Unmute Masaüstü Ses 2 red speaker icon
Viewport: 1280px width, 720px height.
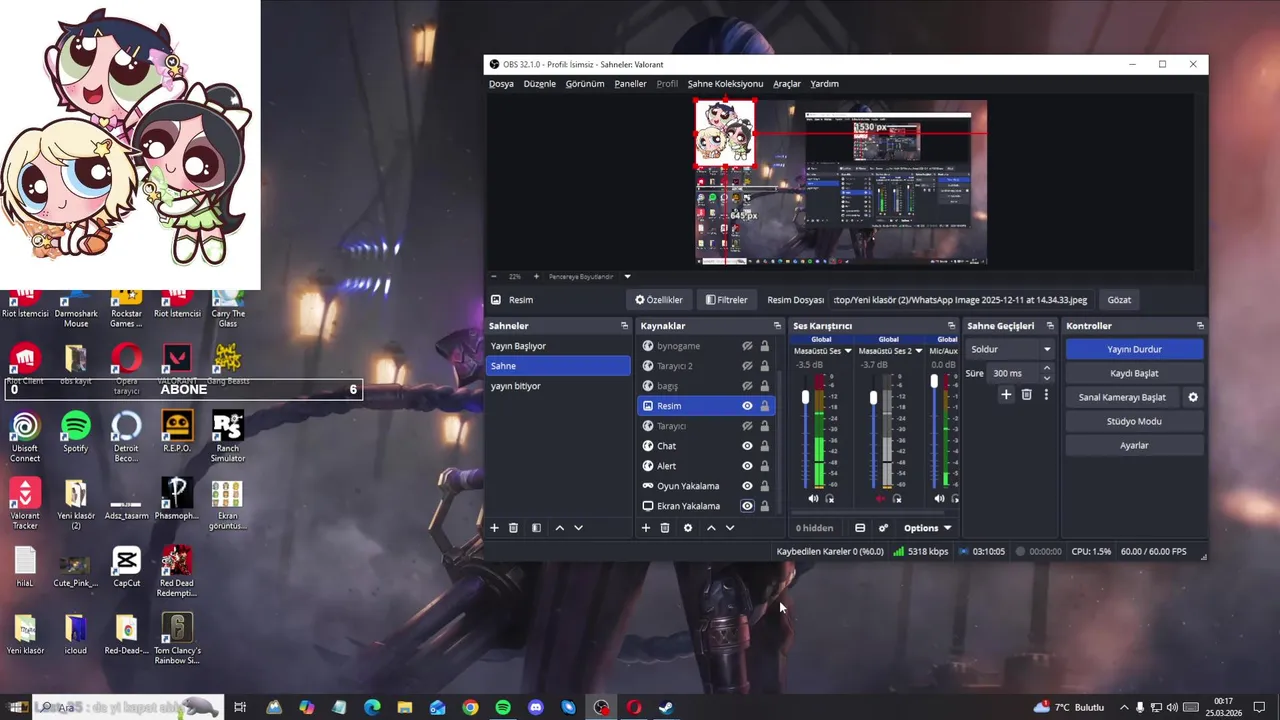pyautogui.click(x=881, y=498)
